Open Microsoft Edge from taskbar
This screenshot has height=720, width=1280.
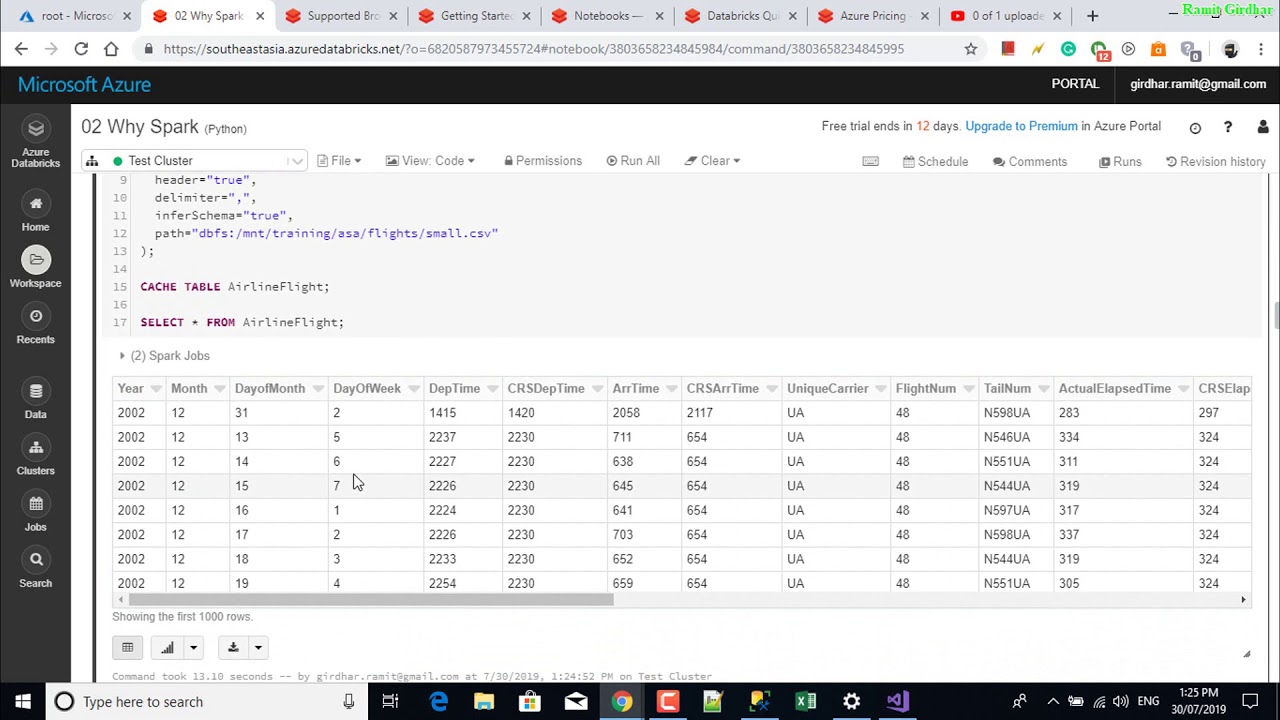pos(438,701)
